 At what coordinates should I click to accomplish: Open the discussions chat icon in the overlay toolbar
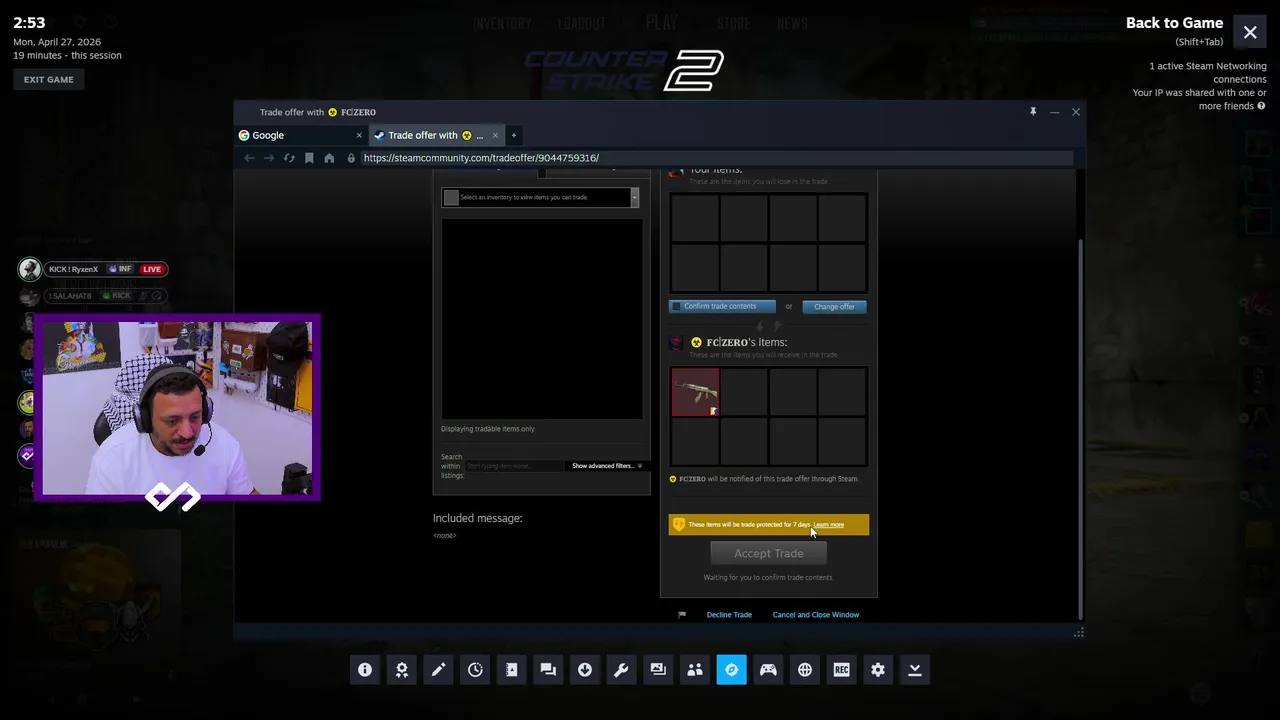pyautogui.click(x=548, y=670)
